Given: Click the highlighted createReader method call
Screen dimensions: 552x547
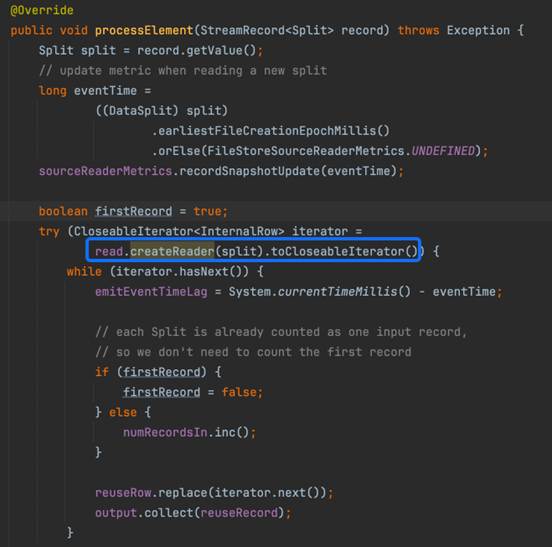Looking at the screenshot, I should (172, 251).
